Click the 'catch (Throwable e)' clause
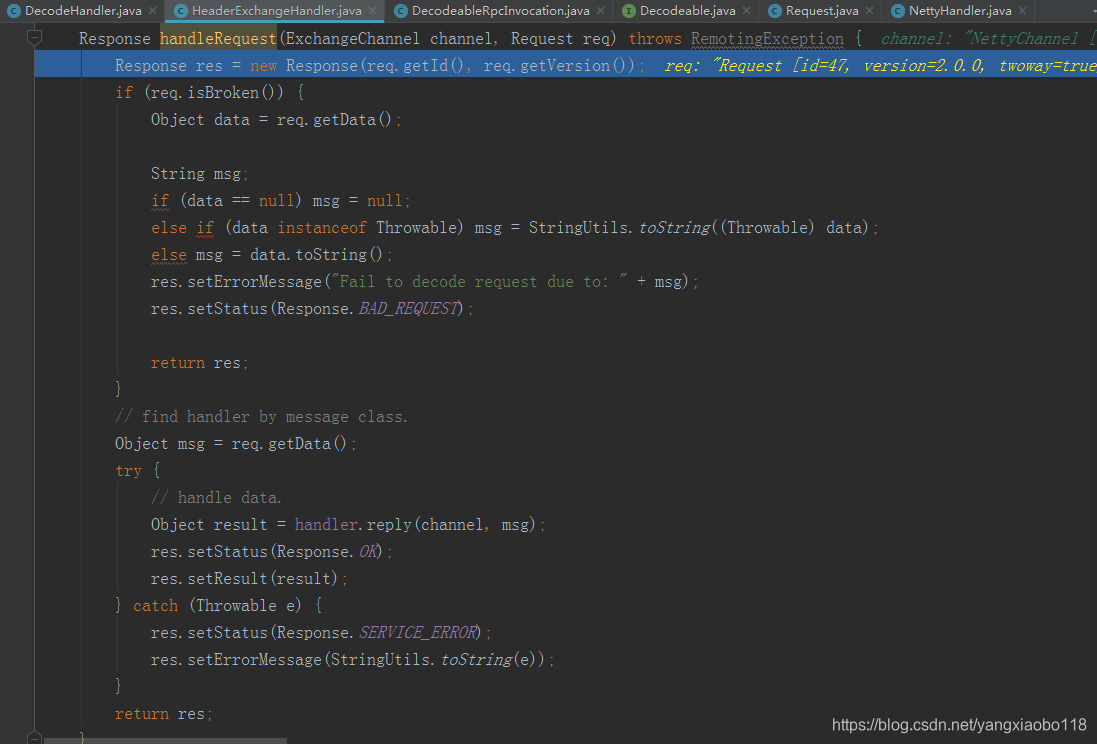 point(217,606)
